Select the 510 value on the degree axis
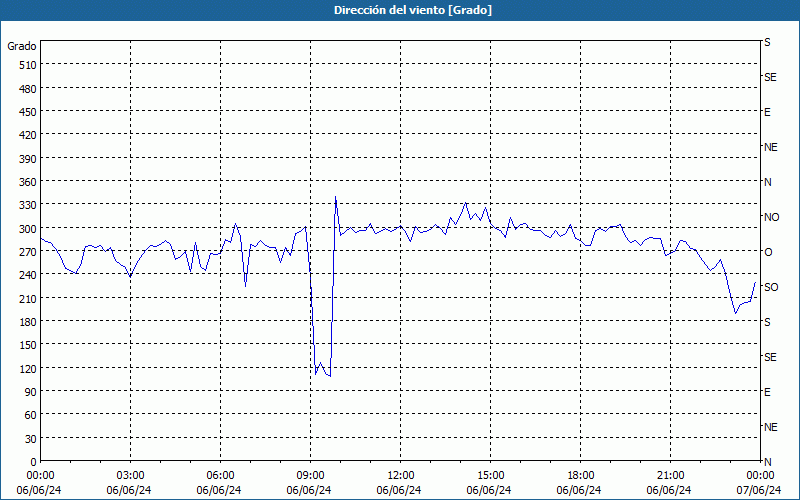The width and height of the screenshot is (800, 500). (x=28, y=65)
